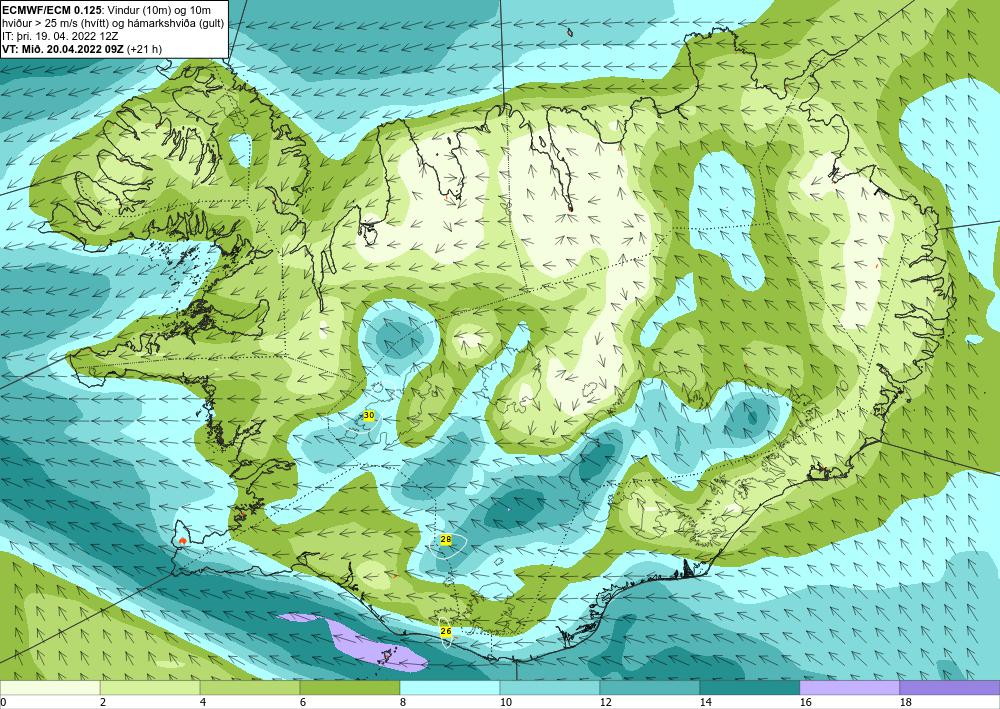Click the yellow gust label 28
1000x709 pixels.
[446, 539]
